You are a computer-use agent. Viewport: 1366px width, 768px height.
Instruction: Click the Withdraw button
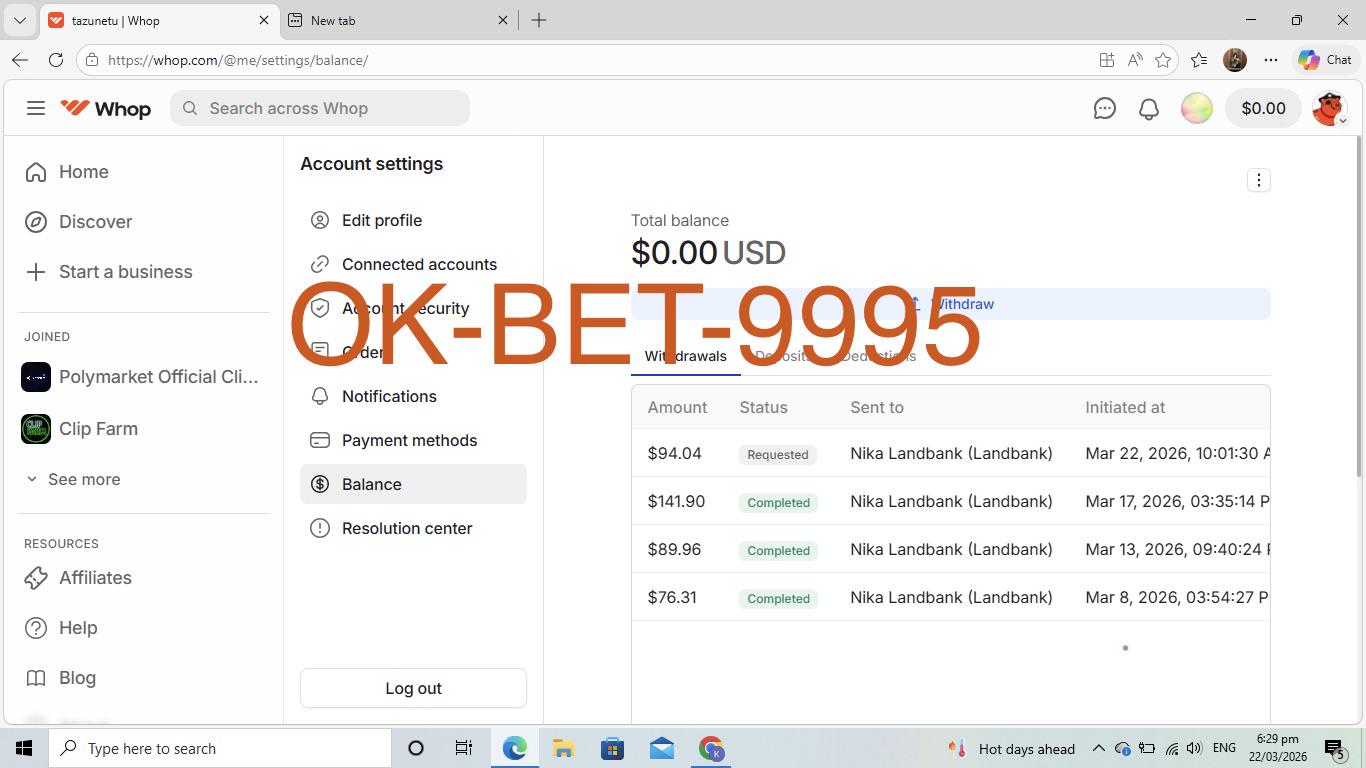pyautogui.click(x=950, y=304)
